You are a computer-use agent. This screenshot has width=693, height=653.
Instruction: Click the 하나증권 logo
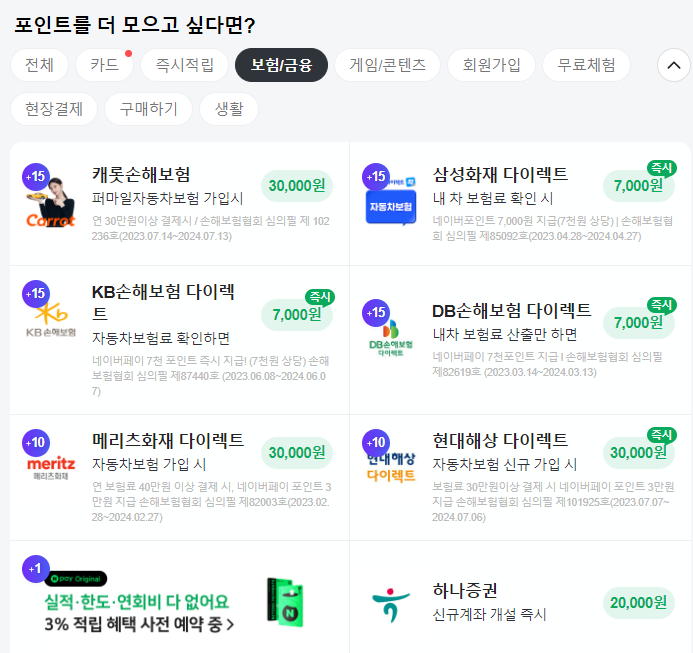pyautogui.click(x=391, y=604)
